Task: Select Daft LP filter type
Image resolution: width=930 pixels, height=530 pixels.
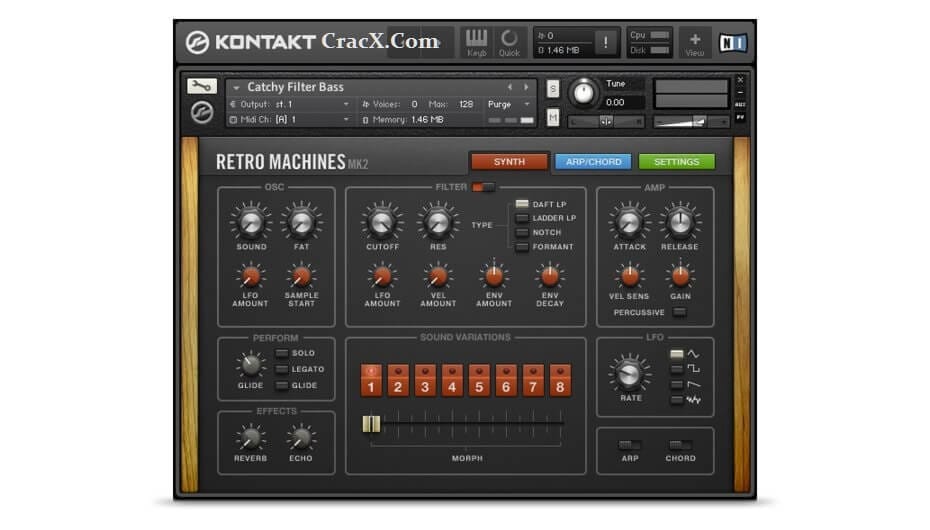Action: (x=522, y=204)
